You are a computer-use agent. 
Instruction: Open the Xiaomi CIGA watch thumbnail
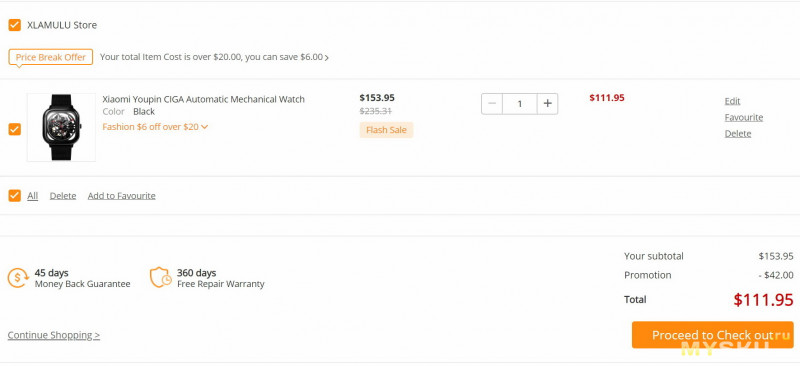pos(61,127)
